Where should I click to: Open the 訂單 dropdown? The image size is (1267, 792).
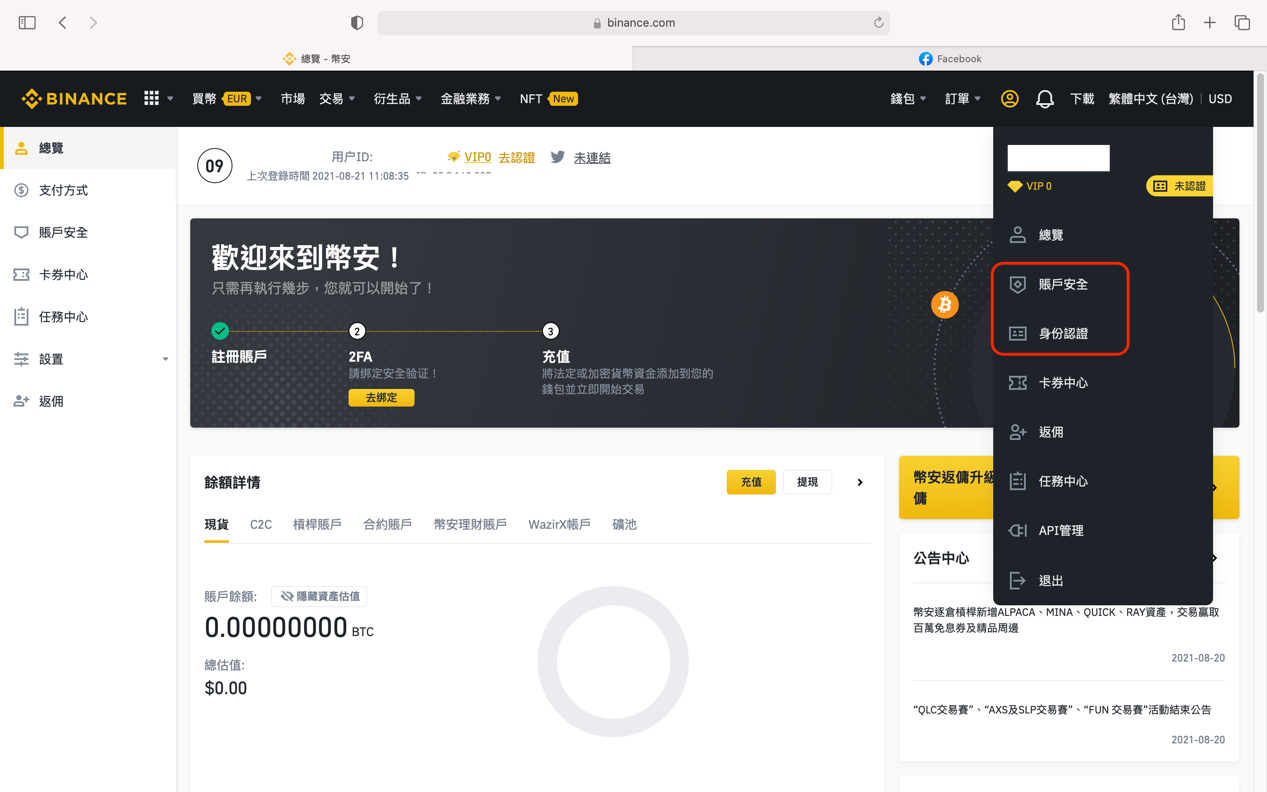[962, 99]
